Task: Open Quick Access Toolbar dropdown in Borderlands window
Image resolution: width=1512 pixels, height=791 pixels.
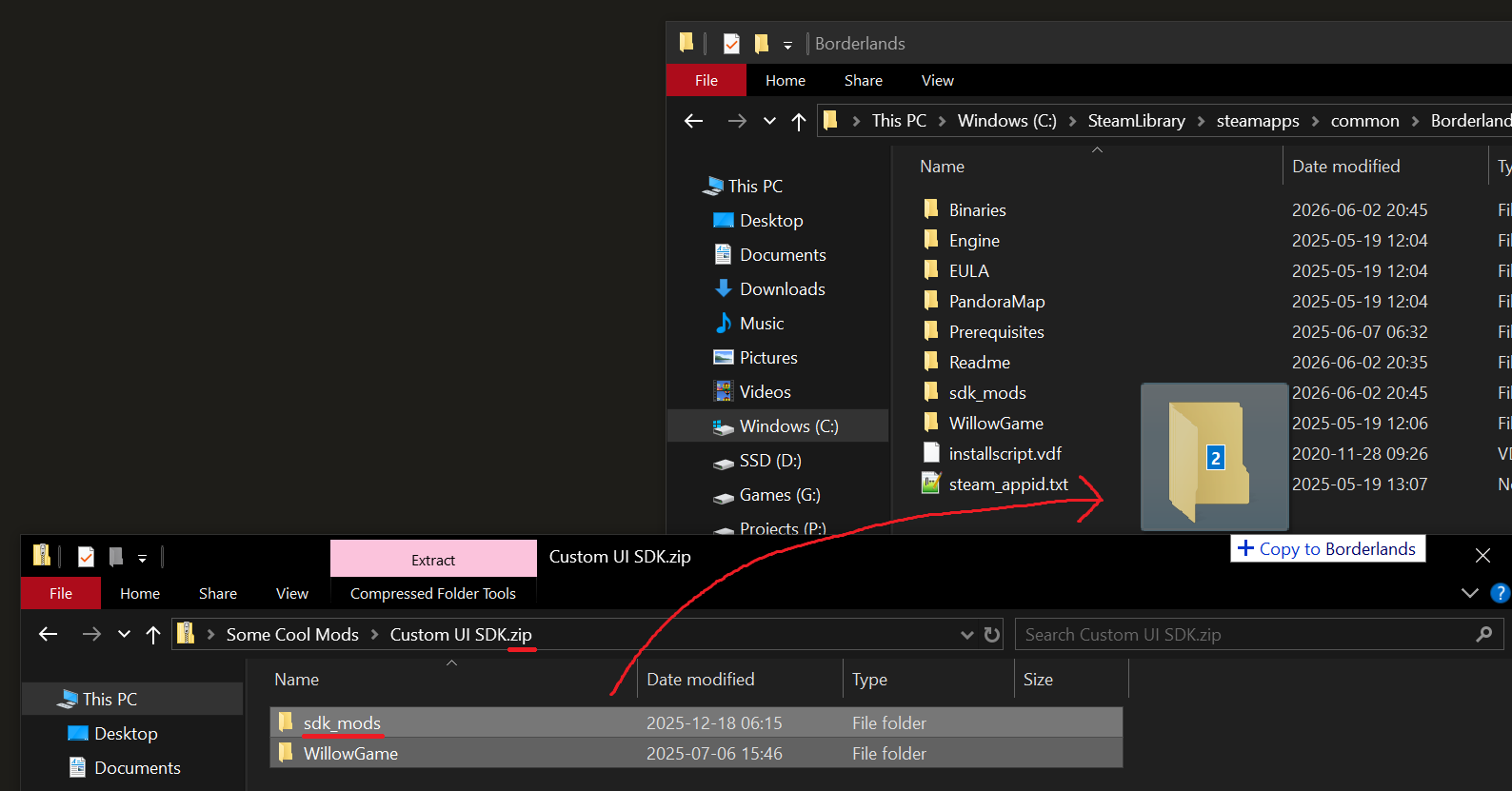Action: click(x=787, y=45)
